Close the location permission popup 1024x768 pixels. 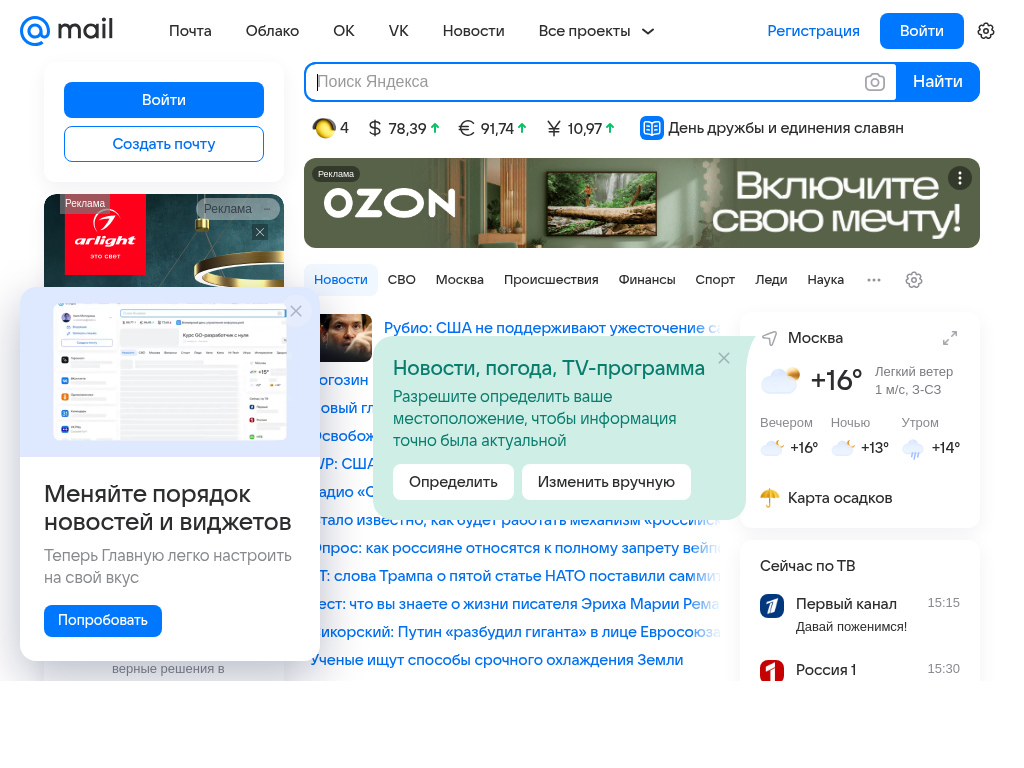(x=724, y=358)
